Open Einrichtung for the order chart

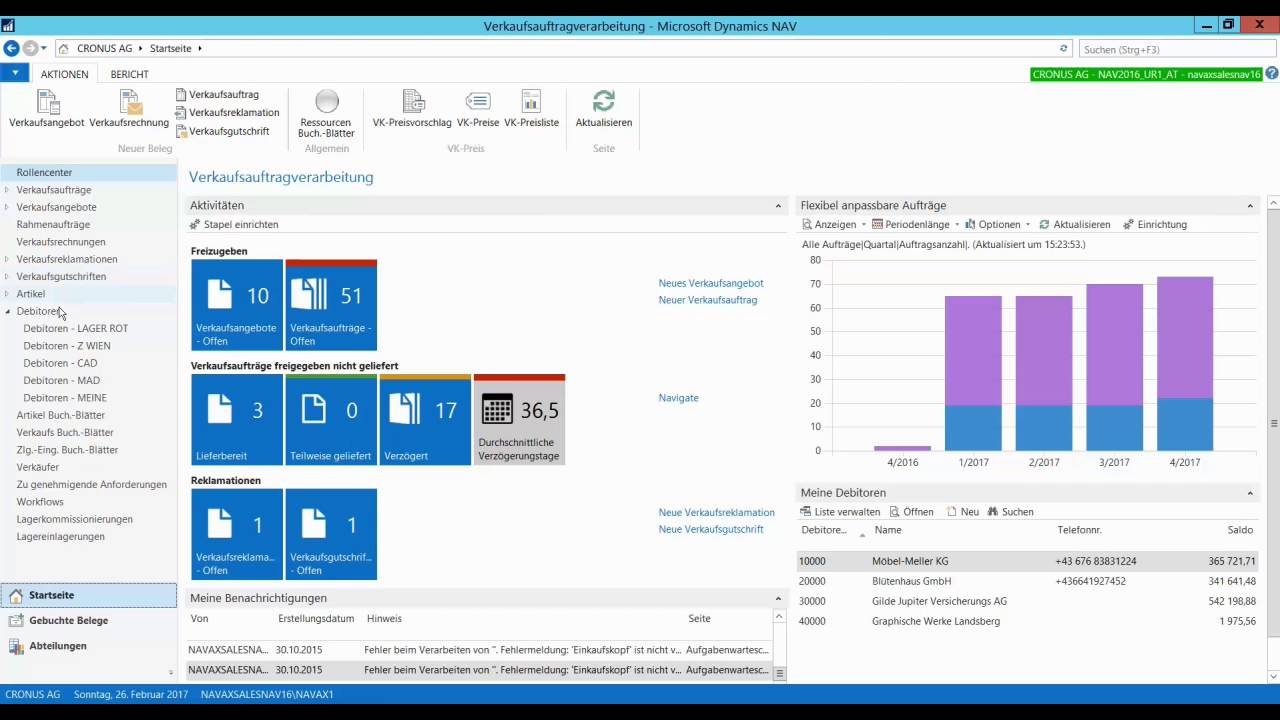click(1155, 225)
